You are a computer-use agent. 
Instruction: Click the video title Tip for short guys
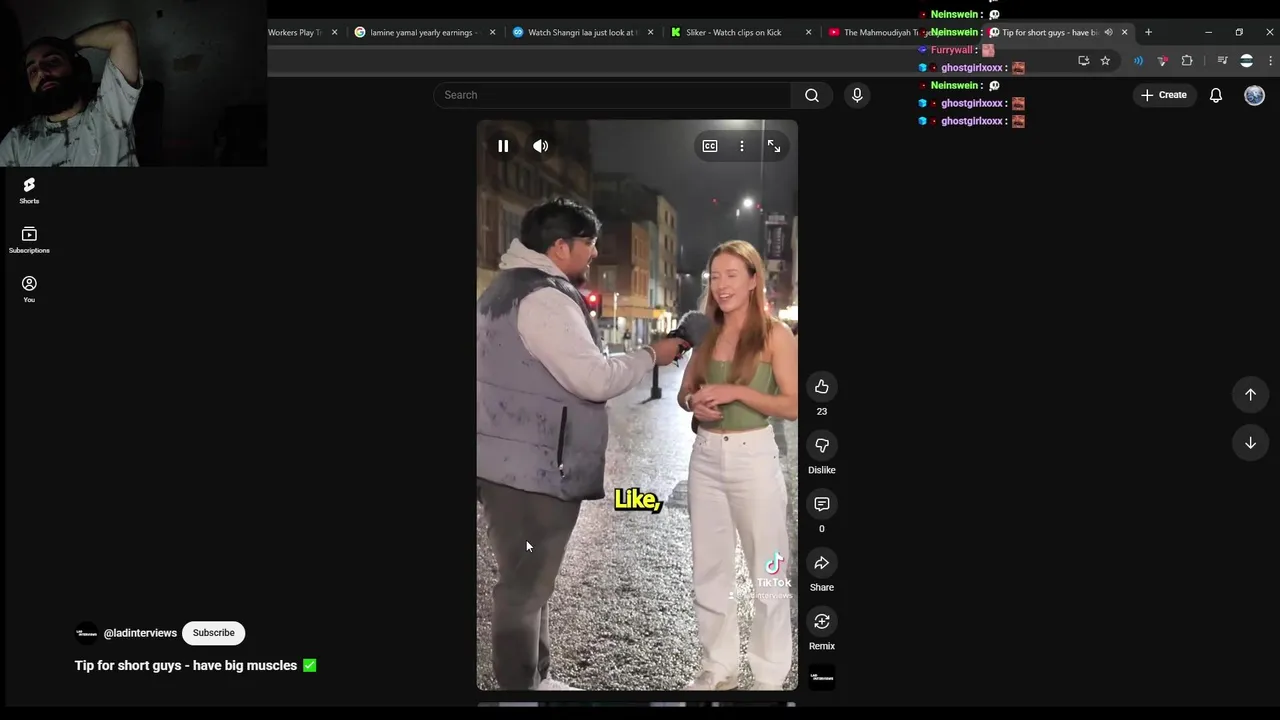(186, 665)
